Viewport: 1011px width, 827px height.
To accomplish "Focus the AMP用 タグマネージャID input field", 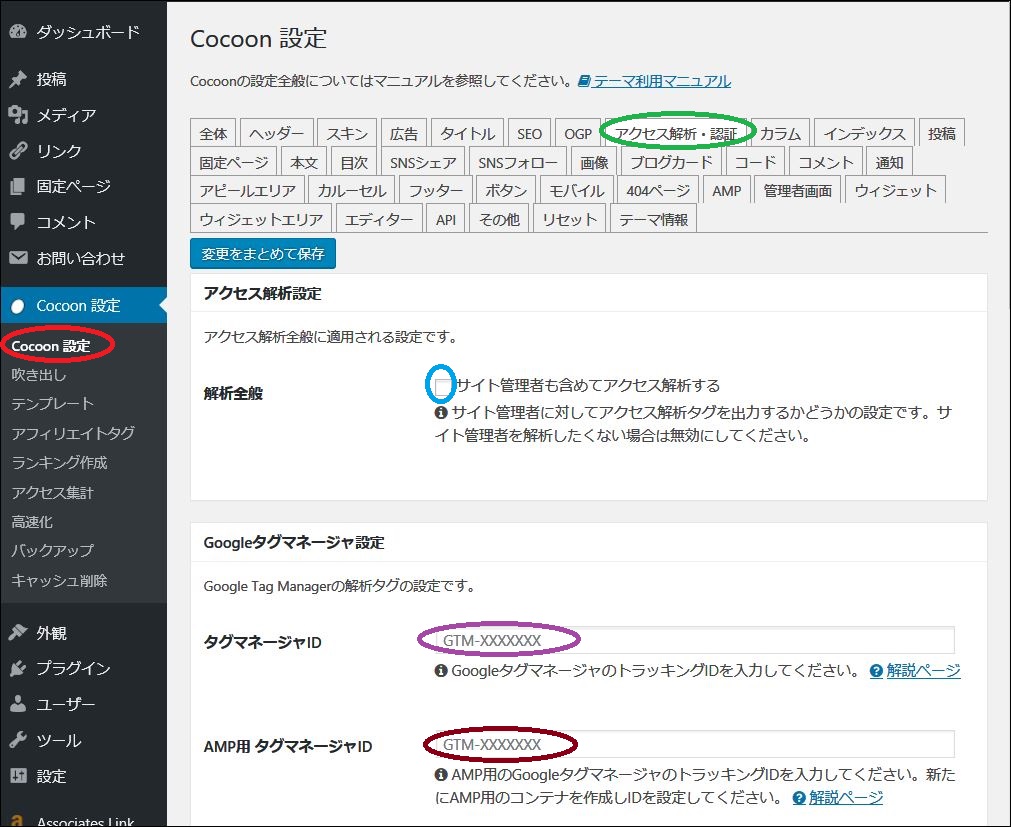I will click(x=694, y=744).
